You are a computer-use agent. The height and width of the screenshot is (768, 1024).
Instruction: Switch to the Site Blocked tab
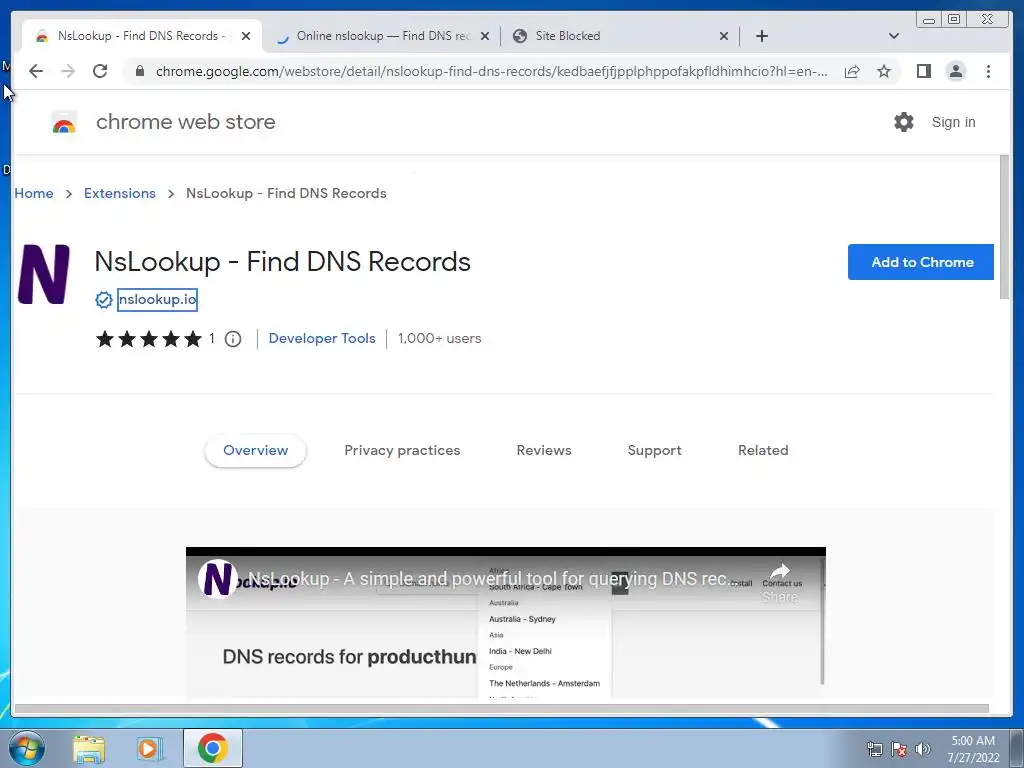coord(620,36)
